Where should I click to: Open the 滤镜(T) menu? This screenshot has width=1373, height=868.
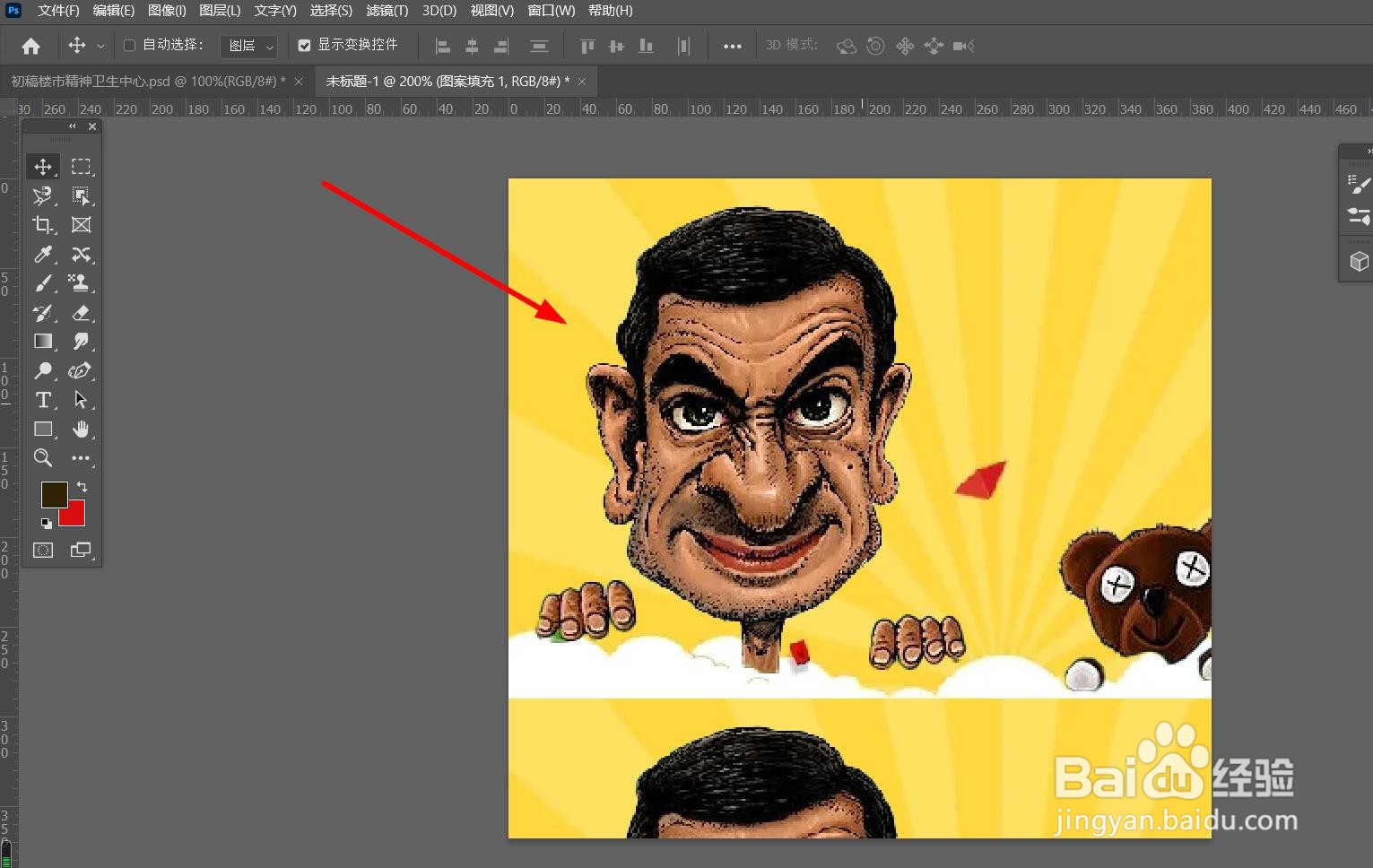[387, 11]
